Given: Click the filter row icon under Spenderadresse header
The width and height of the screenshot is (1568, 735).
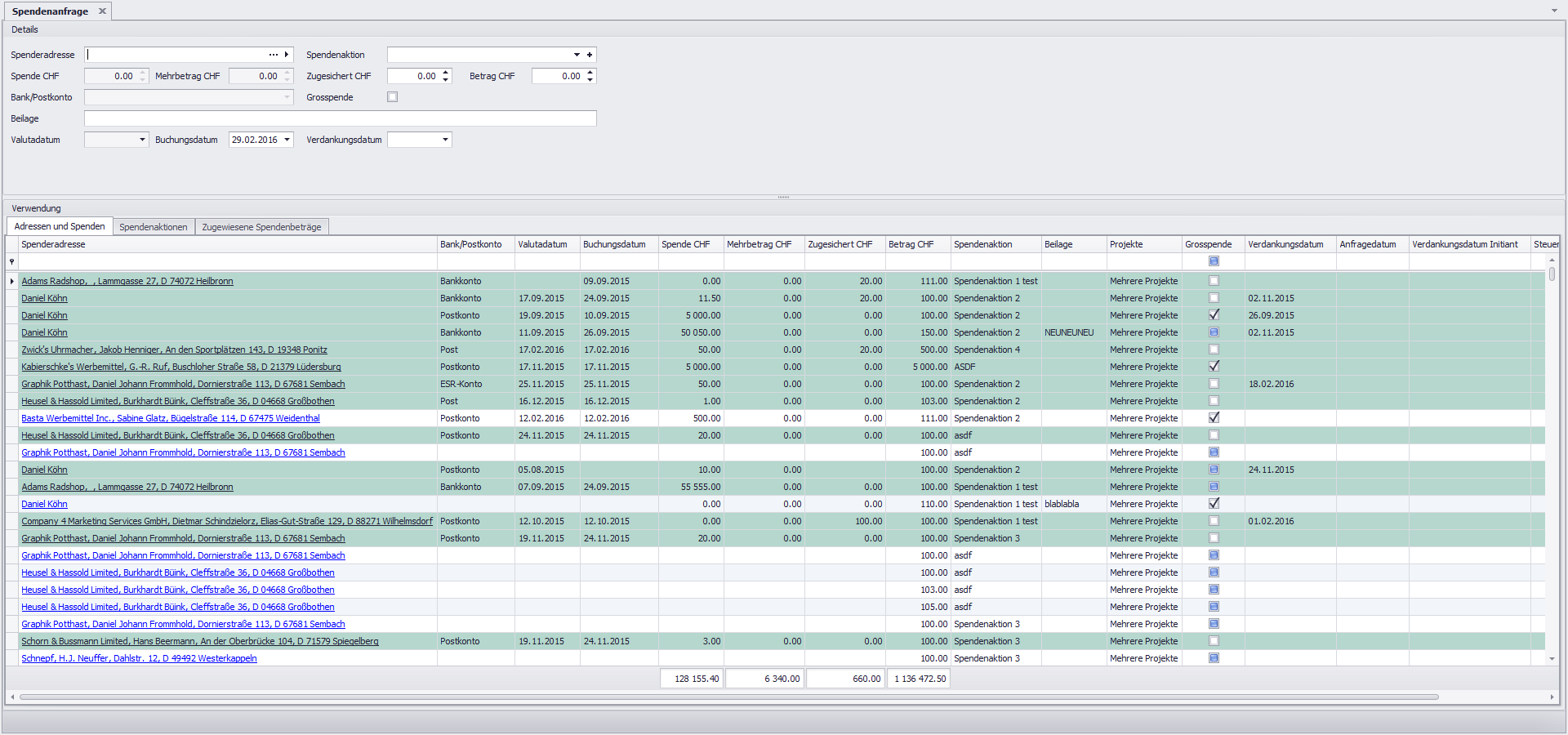Looking at the screenshot, I should coord(11,262).
